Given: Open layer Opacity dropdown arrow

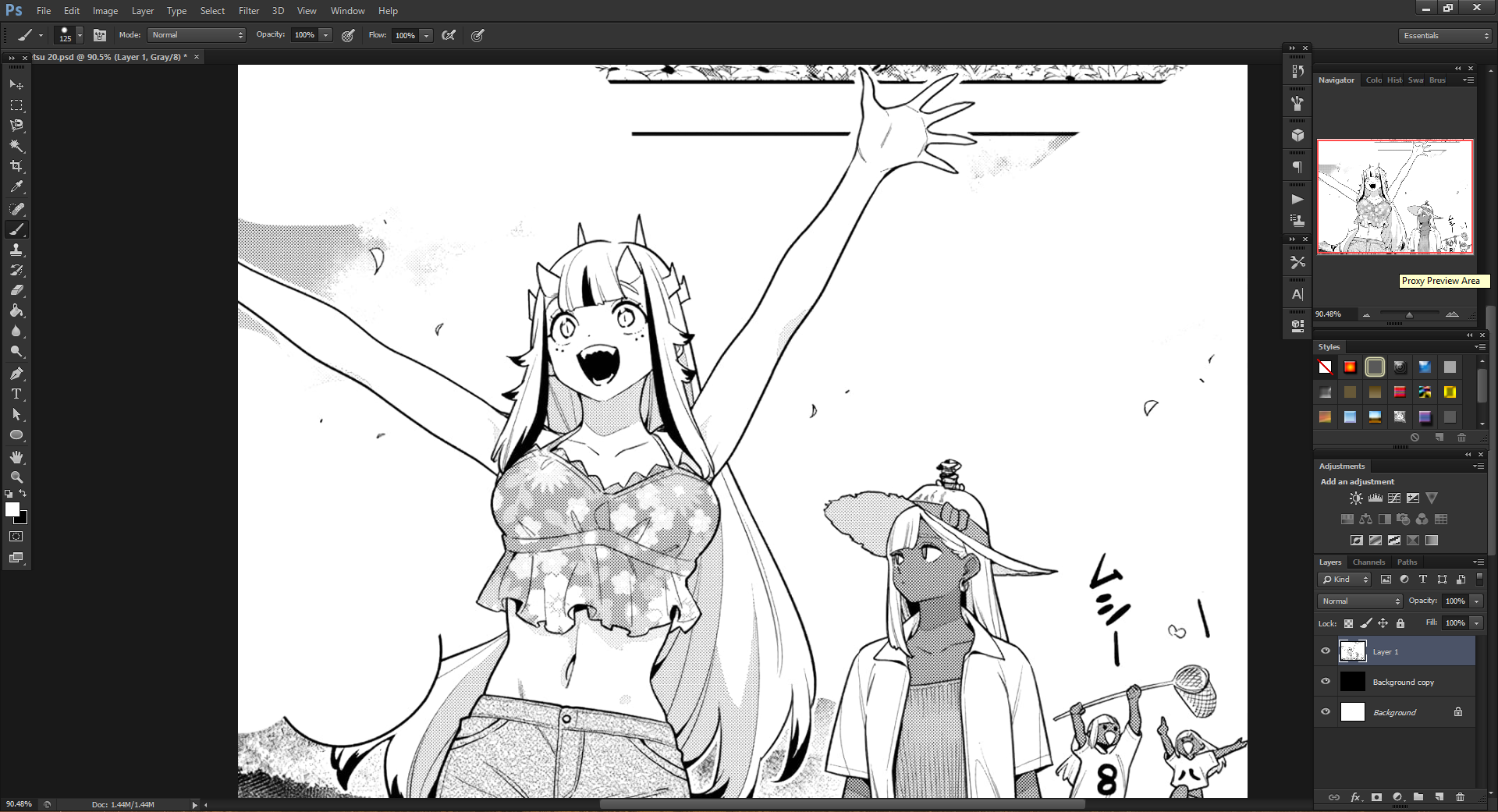Looking at the screenshot, I should point(1476,601).
